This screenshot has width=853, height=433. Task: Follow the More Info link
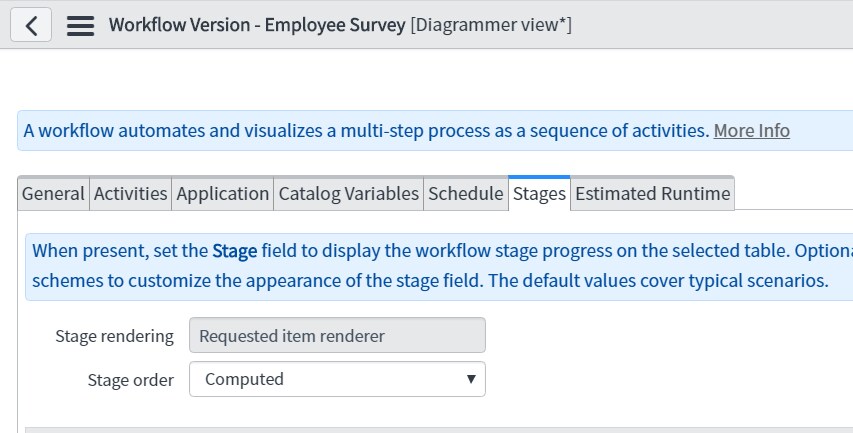tap(751, 131)
